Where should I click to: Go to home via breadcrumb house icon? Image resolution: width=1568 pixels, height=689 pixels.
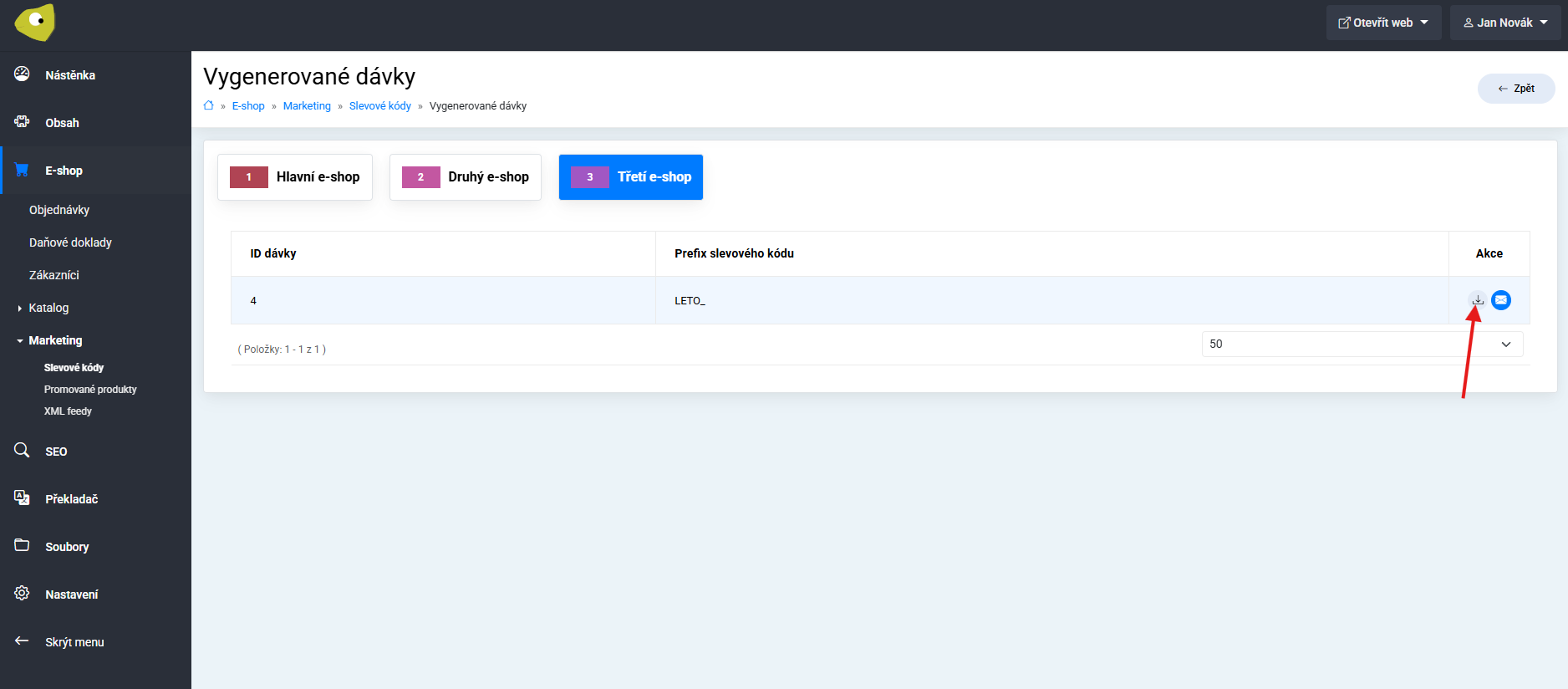pyautogui.click(x=209, y=105)
